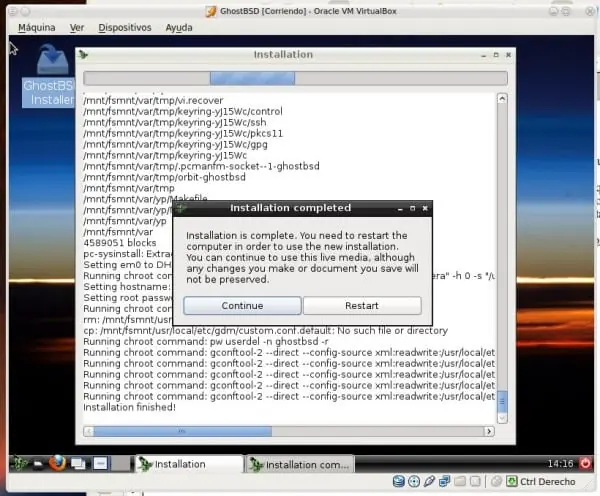Click the Installation completed dialog title bar

pos(290,208)
